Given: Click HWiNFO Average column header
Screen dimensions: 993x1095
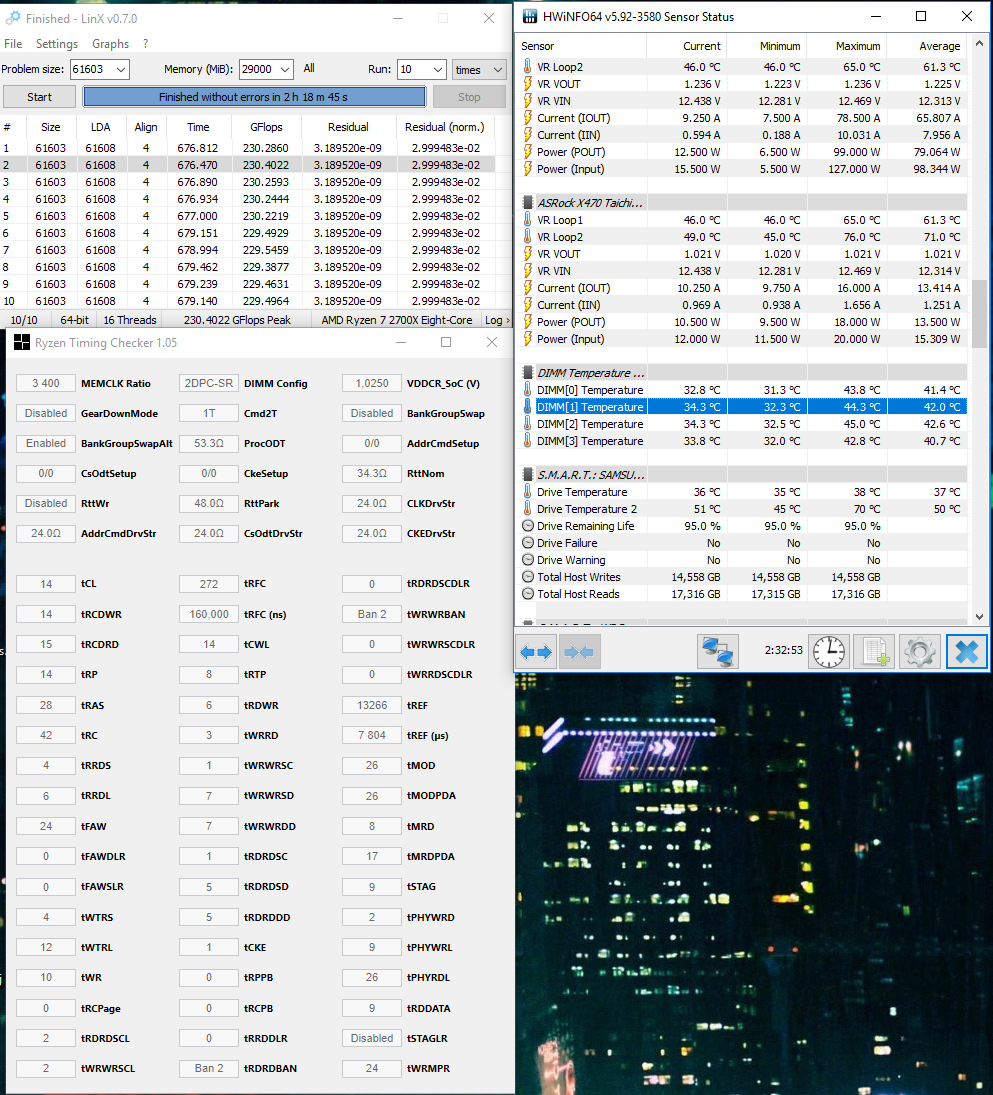Looking at the screenshot, I should pos(927,46).
